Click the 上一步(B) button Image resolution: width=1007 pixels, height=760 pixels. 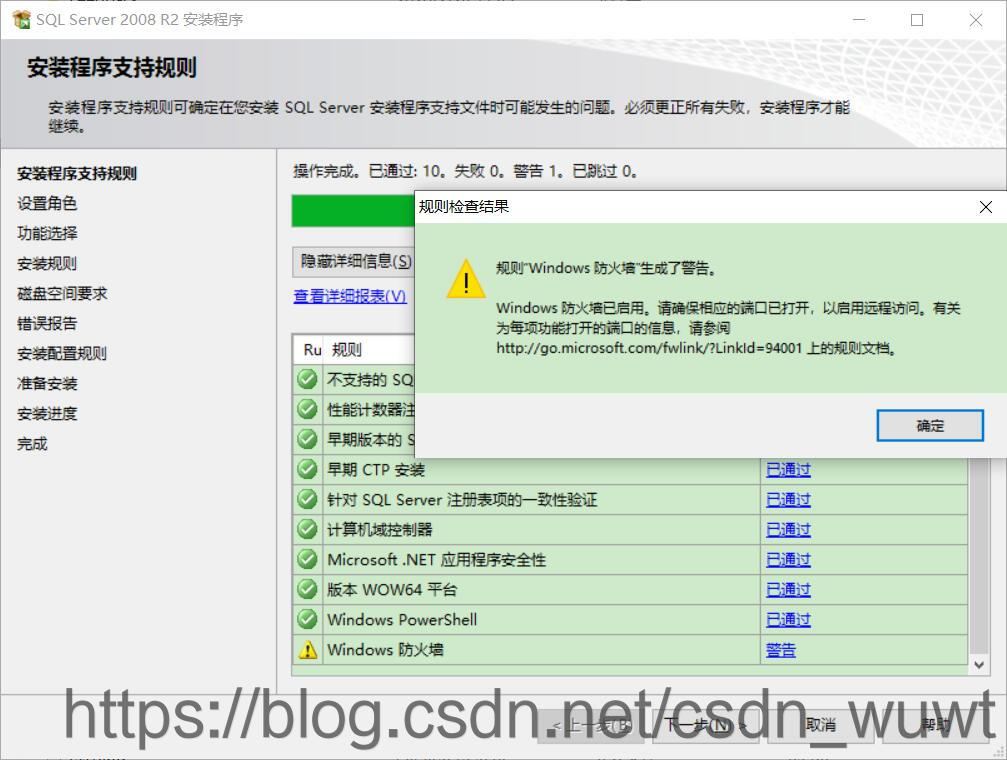coord(591,726)
